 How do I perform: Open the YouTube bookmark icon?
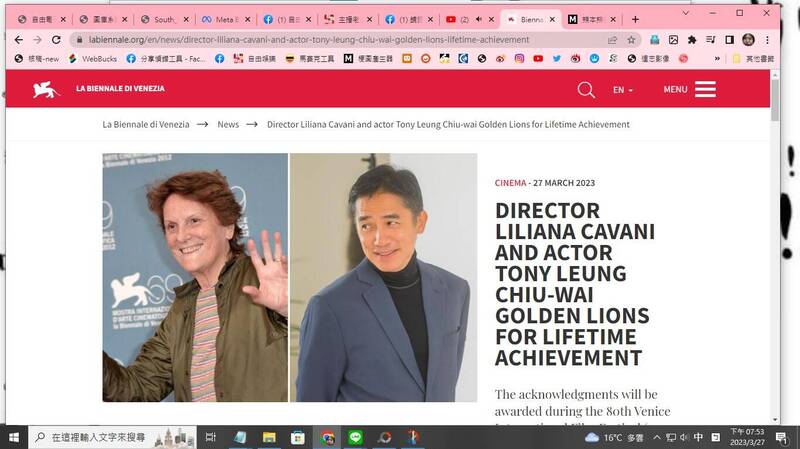538,59
